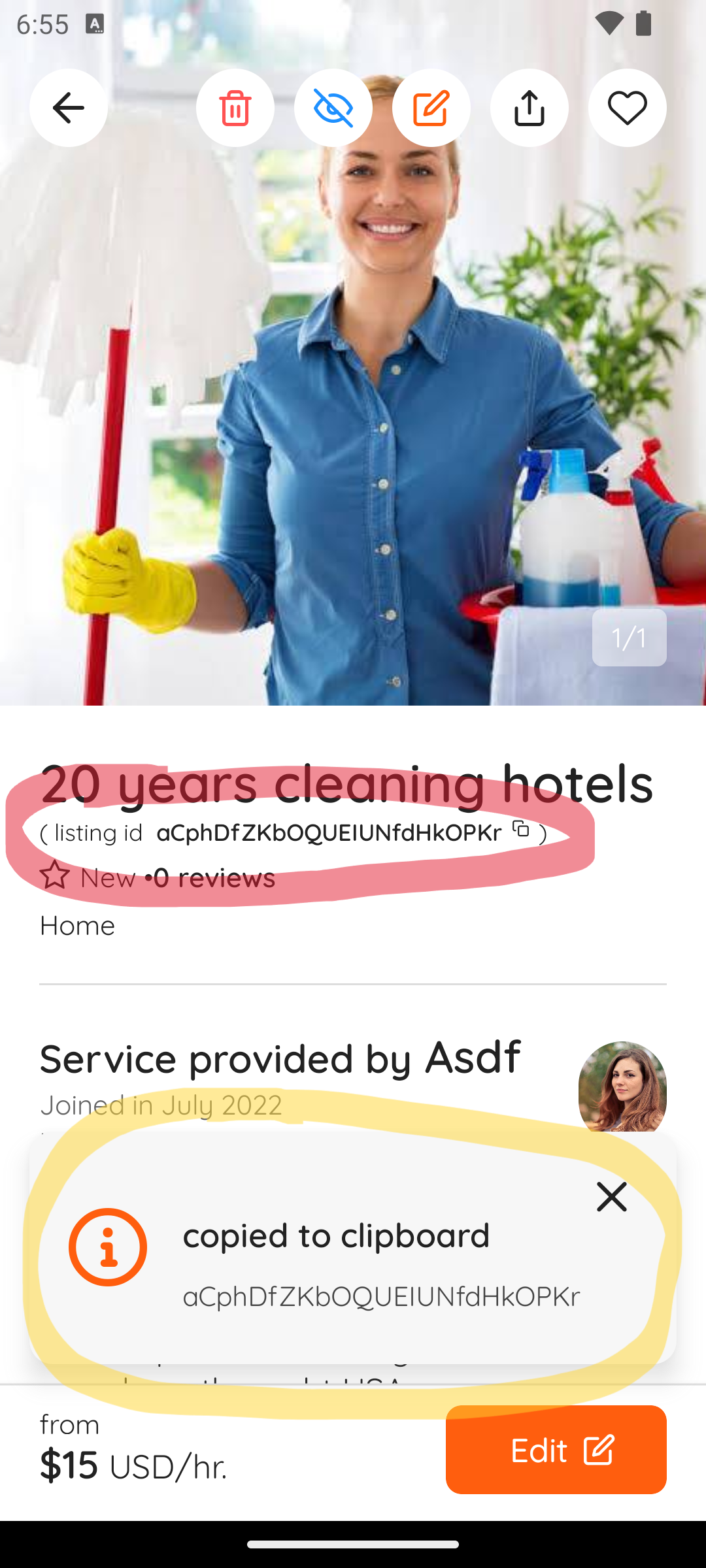Open listing editor via top pencil icon
Viewport: 706px width, 1568px height.
(431, 108)
